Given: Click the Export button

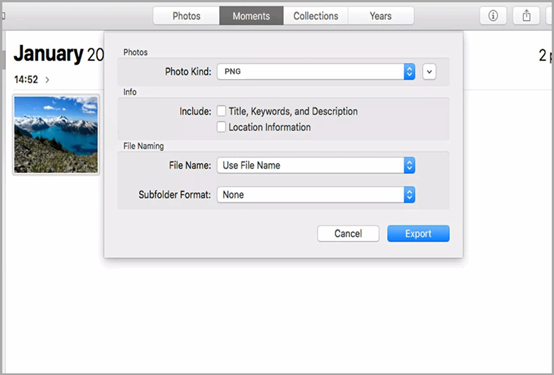Looking at the screenshot, I should 418,234.
